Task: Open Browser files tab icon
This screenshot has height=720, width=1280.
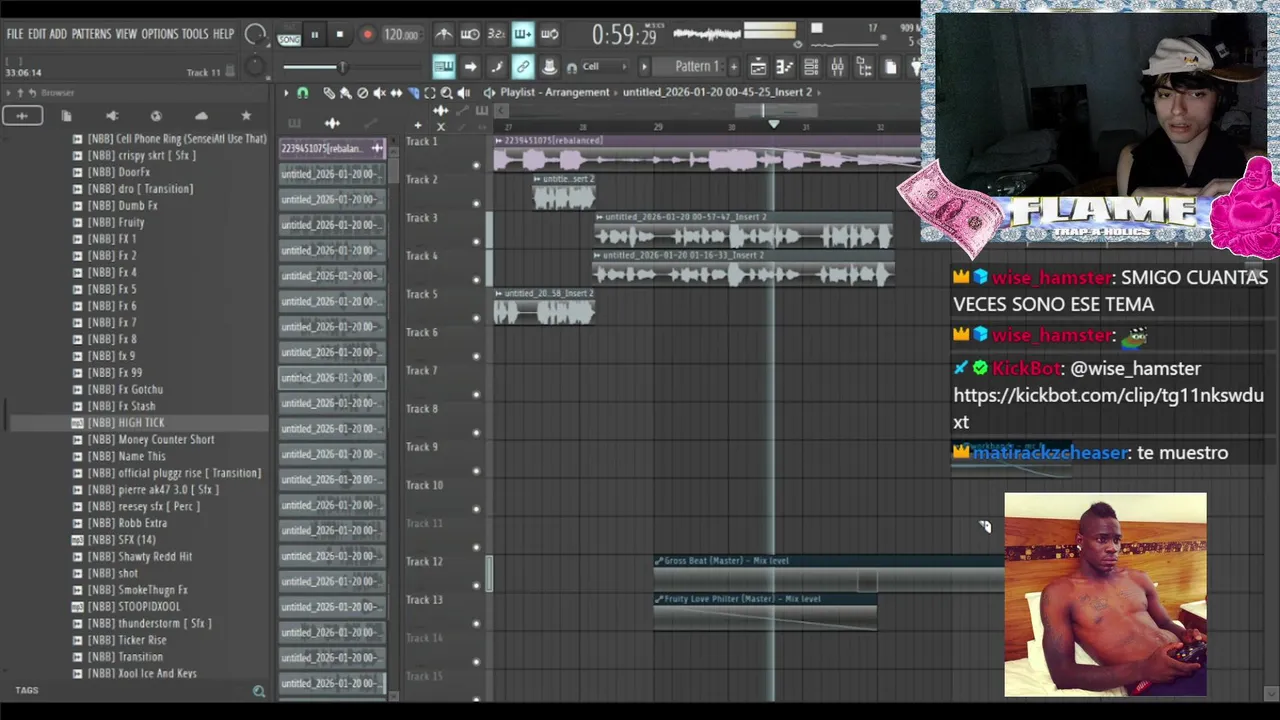Action: (66, 116)
